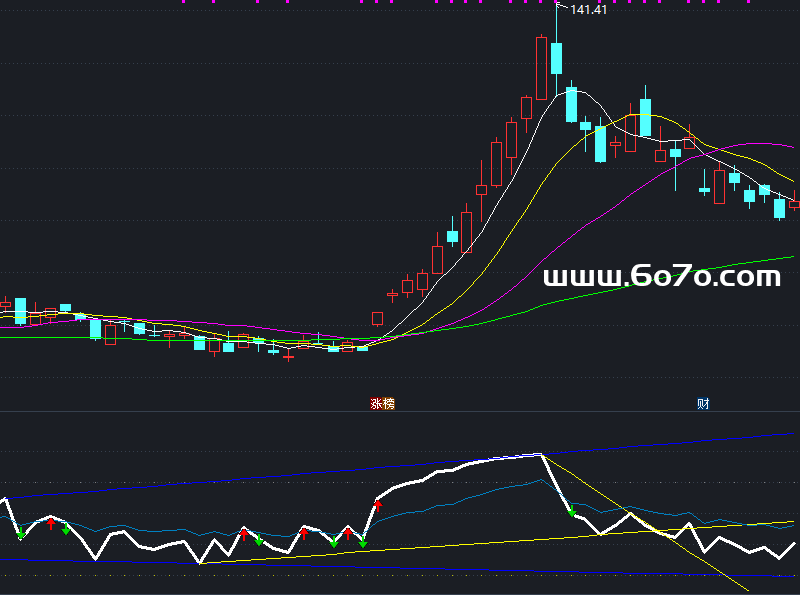Click the cyan candle topping the second rebound peak
The width and height of the screenshot is (800, 595).
[646, 116]
